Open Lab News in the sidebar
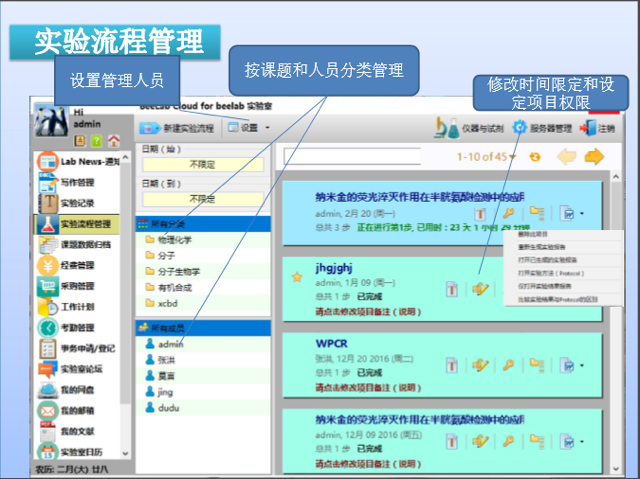 pos(78,162)
